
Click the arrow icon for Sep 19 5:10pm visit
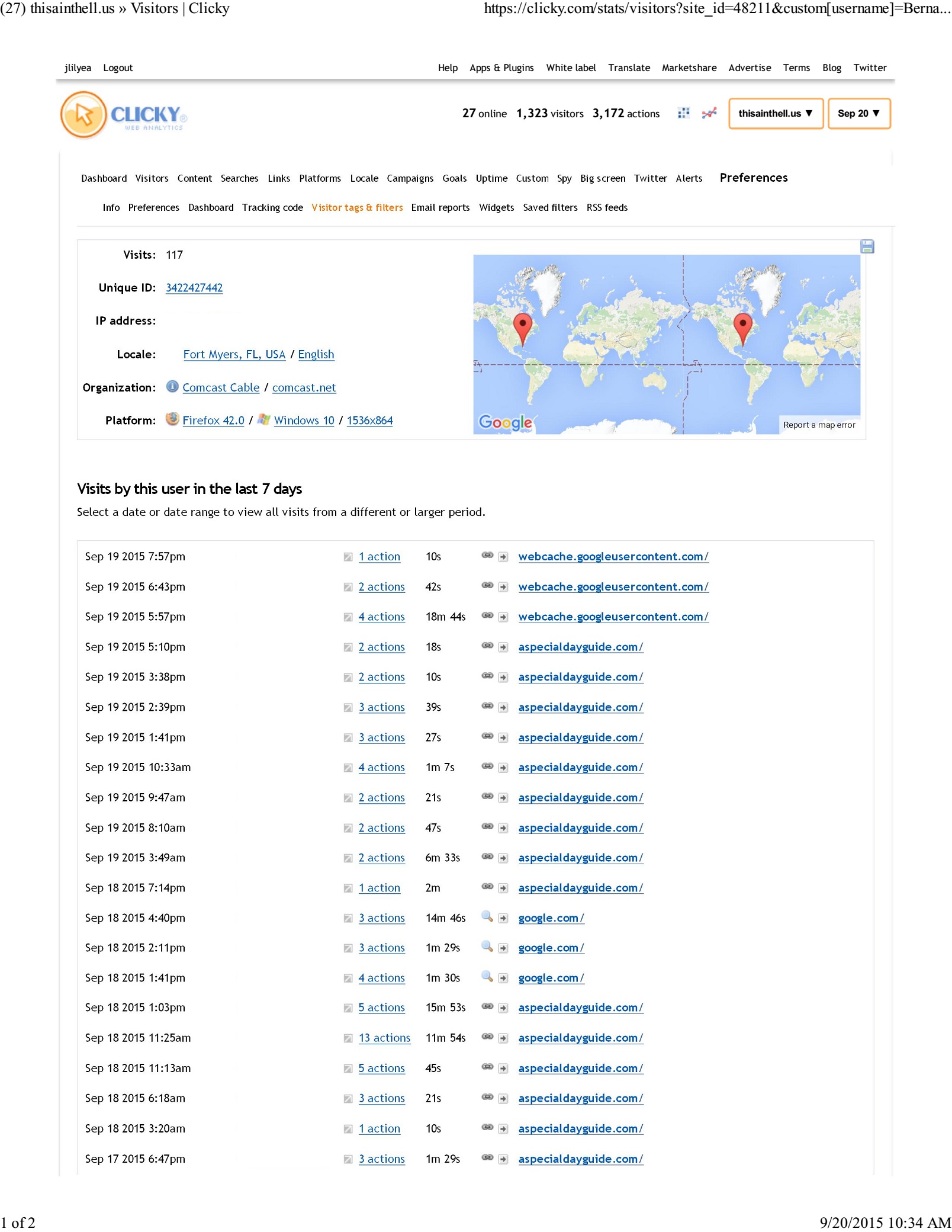point(503,647)
